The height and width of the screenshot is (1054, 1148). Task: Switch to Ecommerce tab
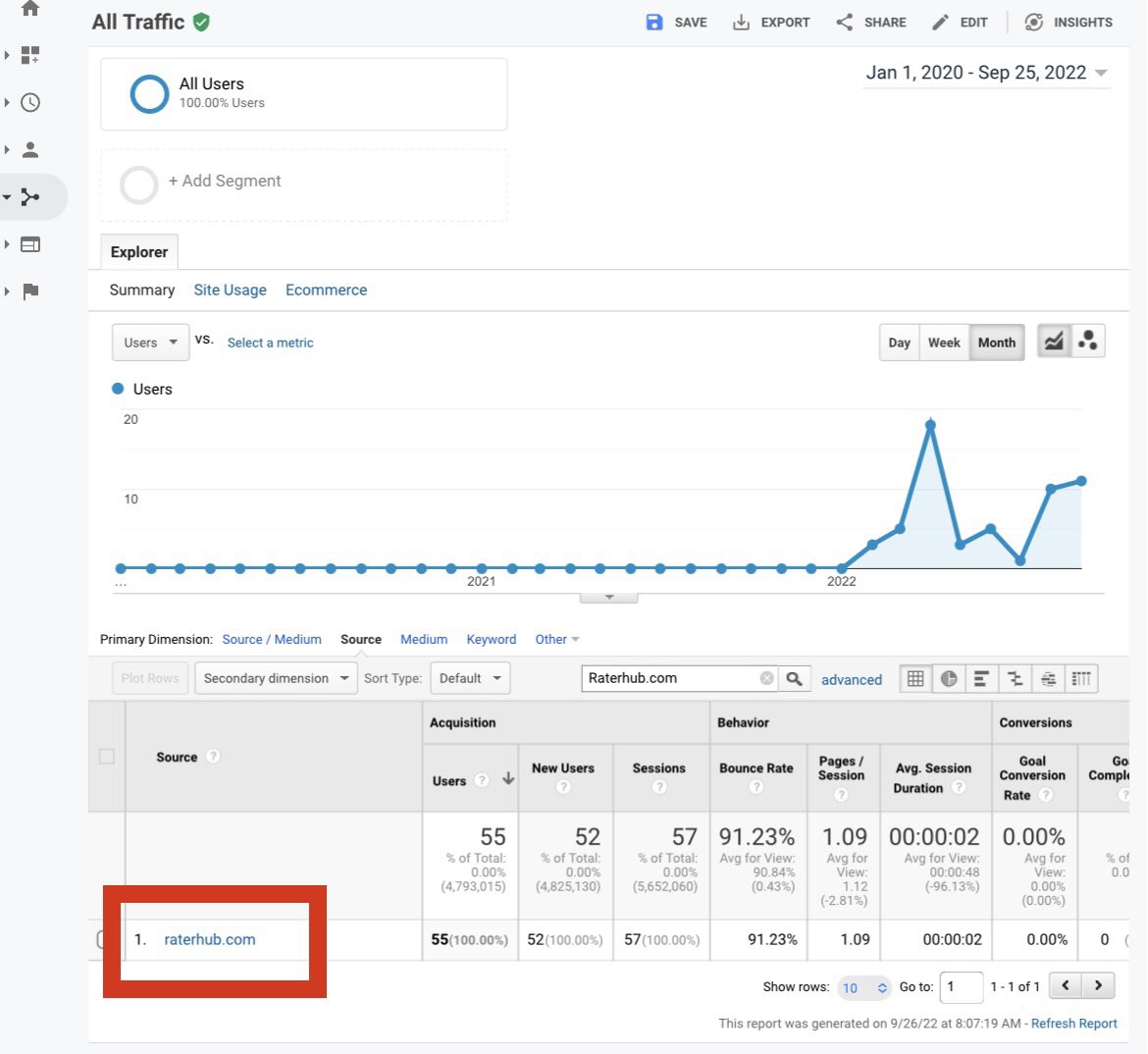(x=326, y=290)
